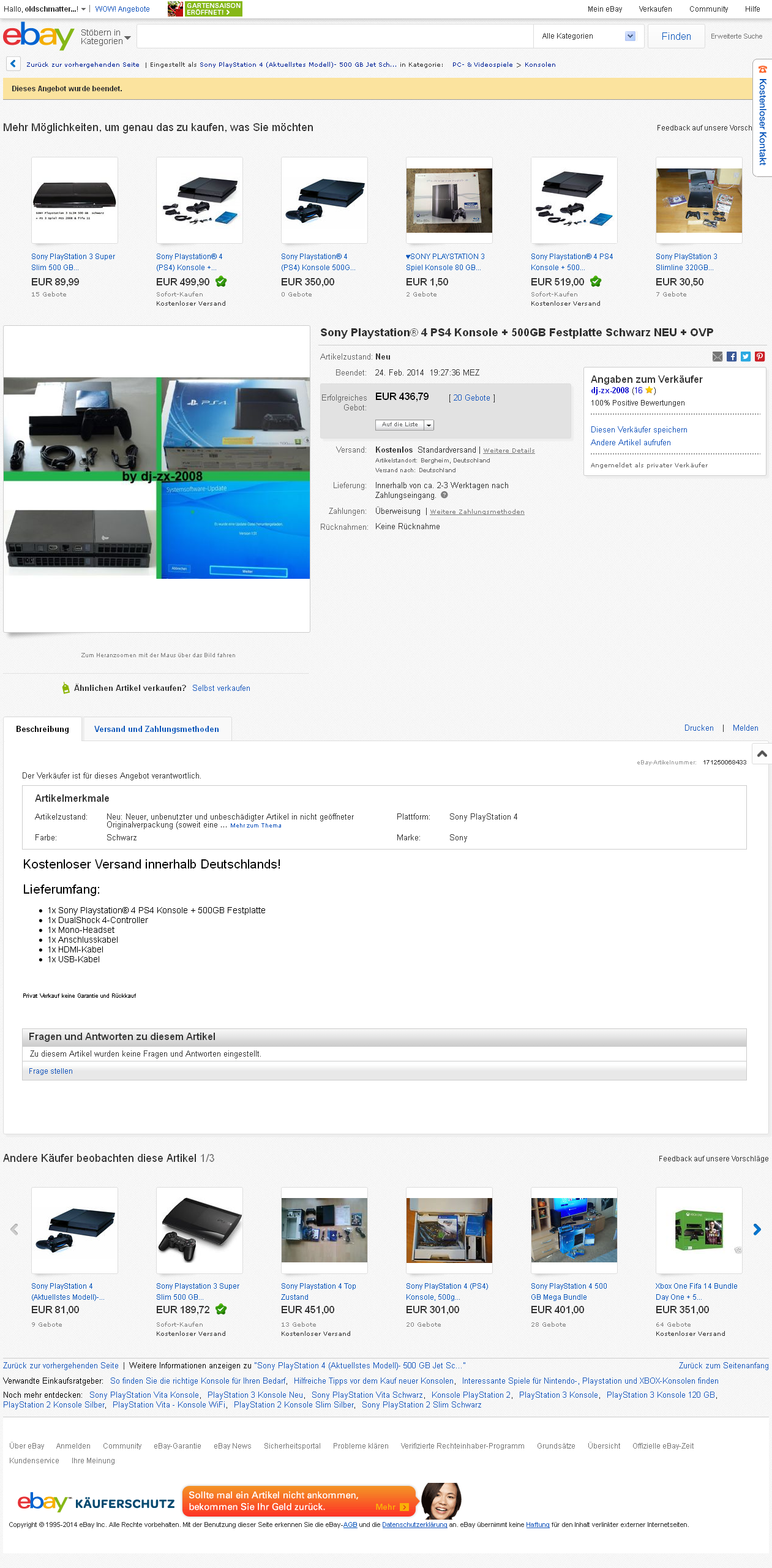Open seller profile dj-zx-2008

[610, 390]
